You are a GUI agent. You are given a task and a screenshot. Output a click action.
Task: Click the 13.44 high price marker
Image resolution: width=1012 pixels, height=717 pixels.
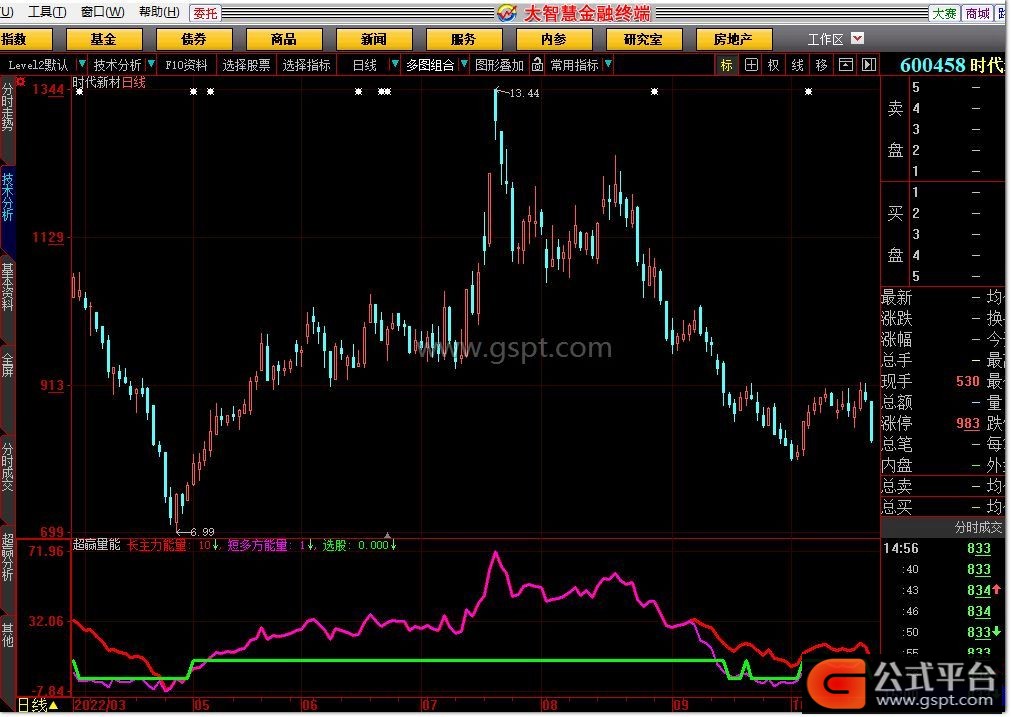click(524, 94)
